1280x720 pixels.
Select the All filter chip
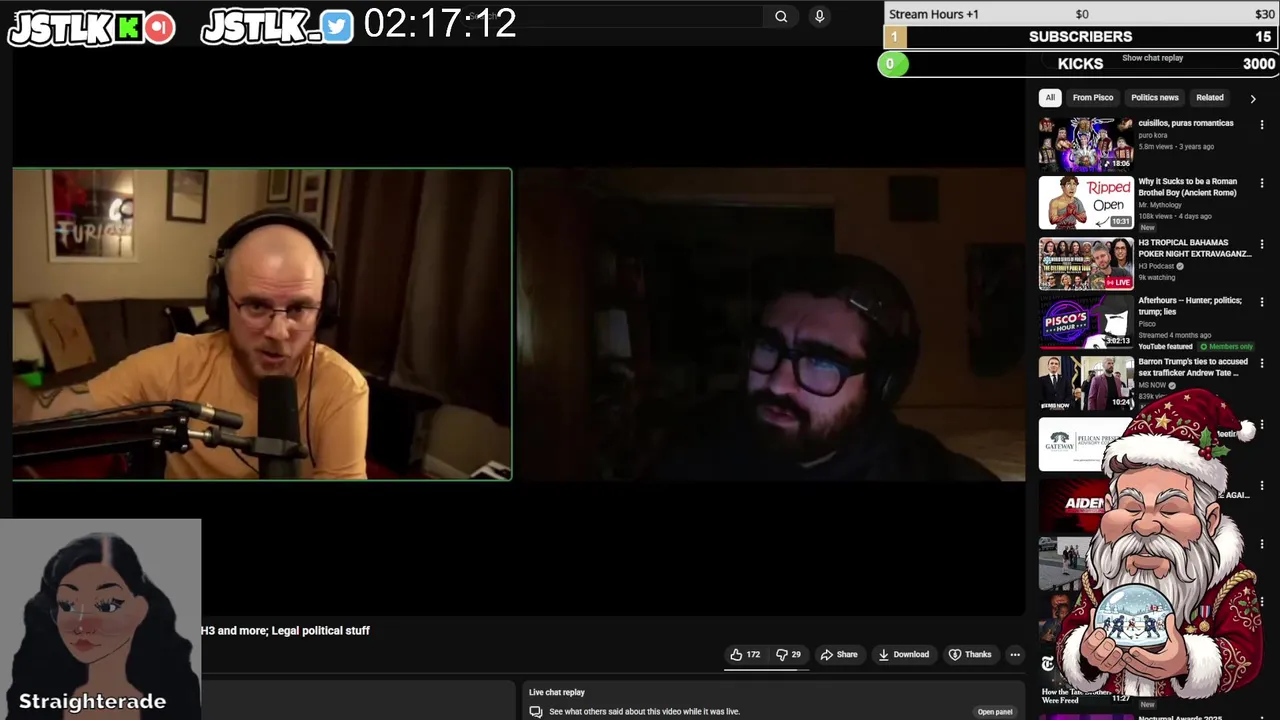(1050, 97)
